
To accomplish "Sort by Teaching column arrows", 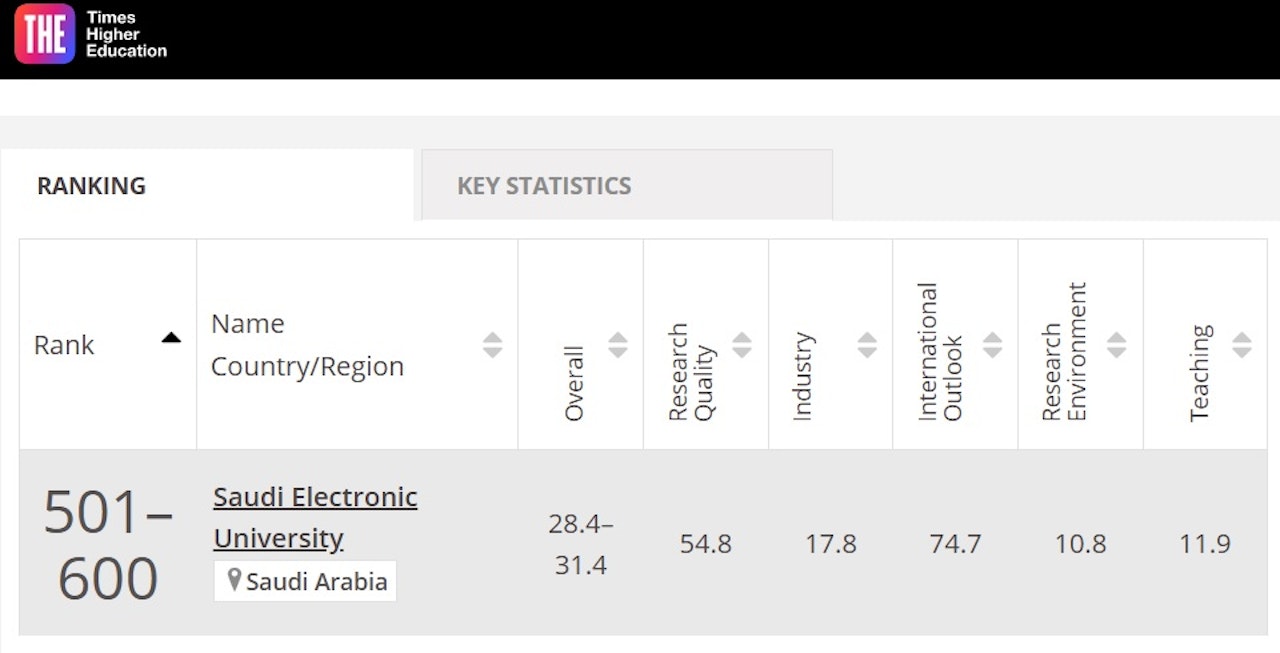I will pyautogui.click(x=1242, y=345).
